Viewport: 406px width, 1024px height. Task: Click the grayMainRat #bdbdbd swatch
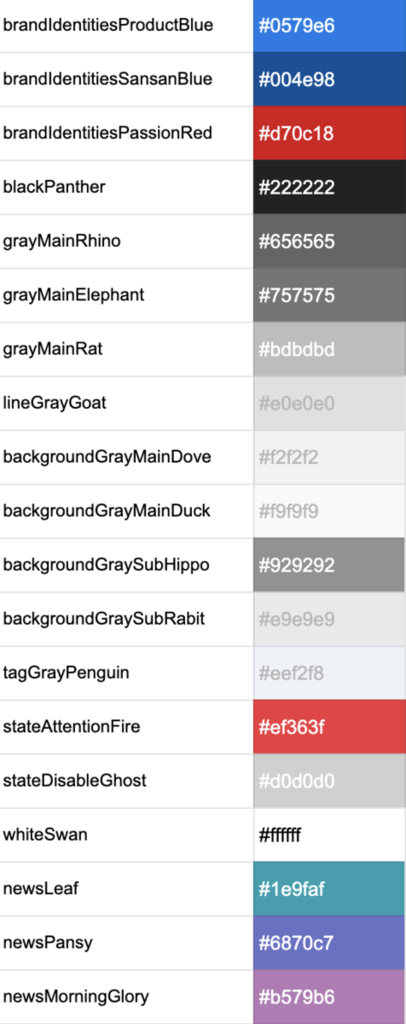pyautogui.click(x=330, y=349)
